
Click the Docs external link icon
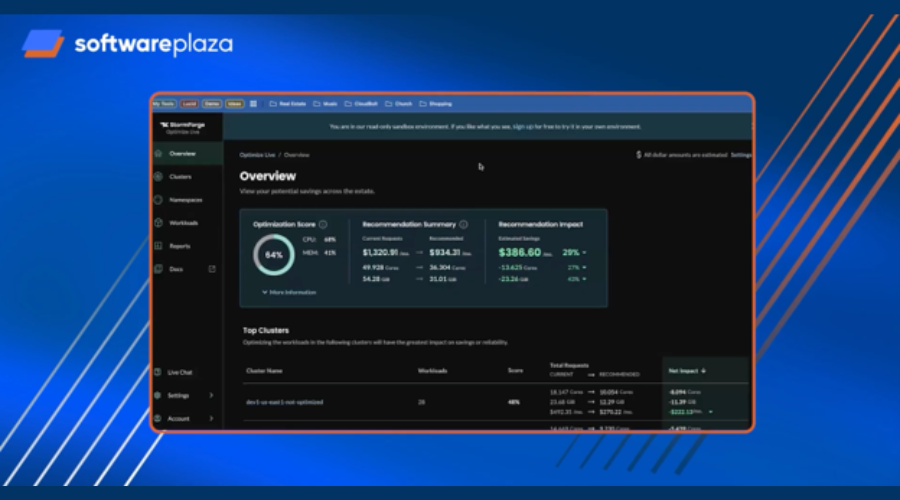[211, 269]
